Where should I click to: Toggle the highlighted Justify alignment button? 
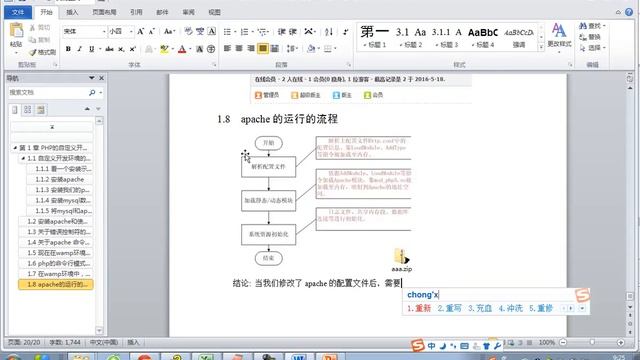pyautogui.click(x=263, y=49)
